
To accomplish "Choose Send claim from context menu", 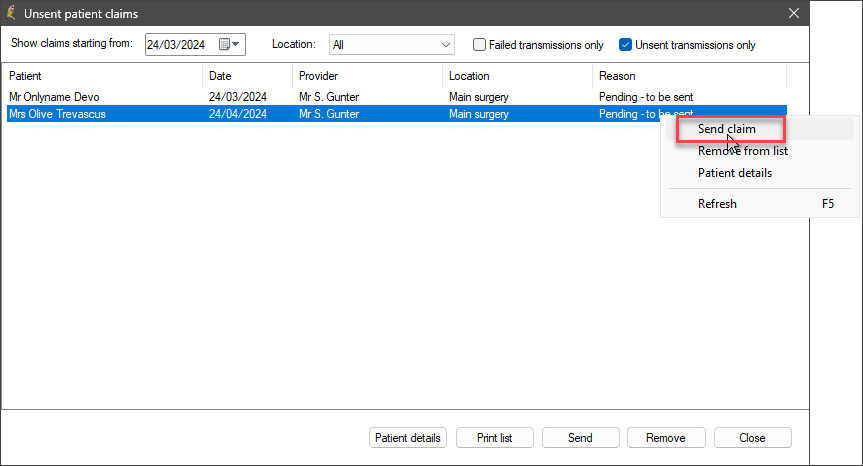I will [727, 129].
